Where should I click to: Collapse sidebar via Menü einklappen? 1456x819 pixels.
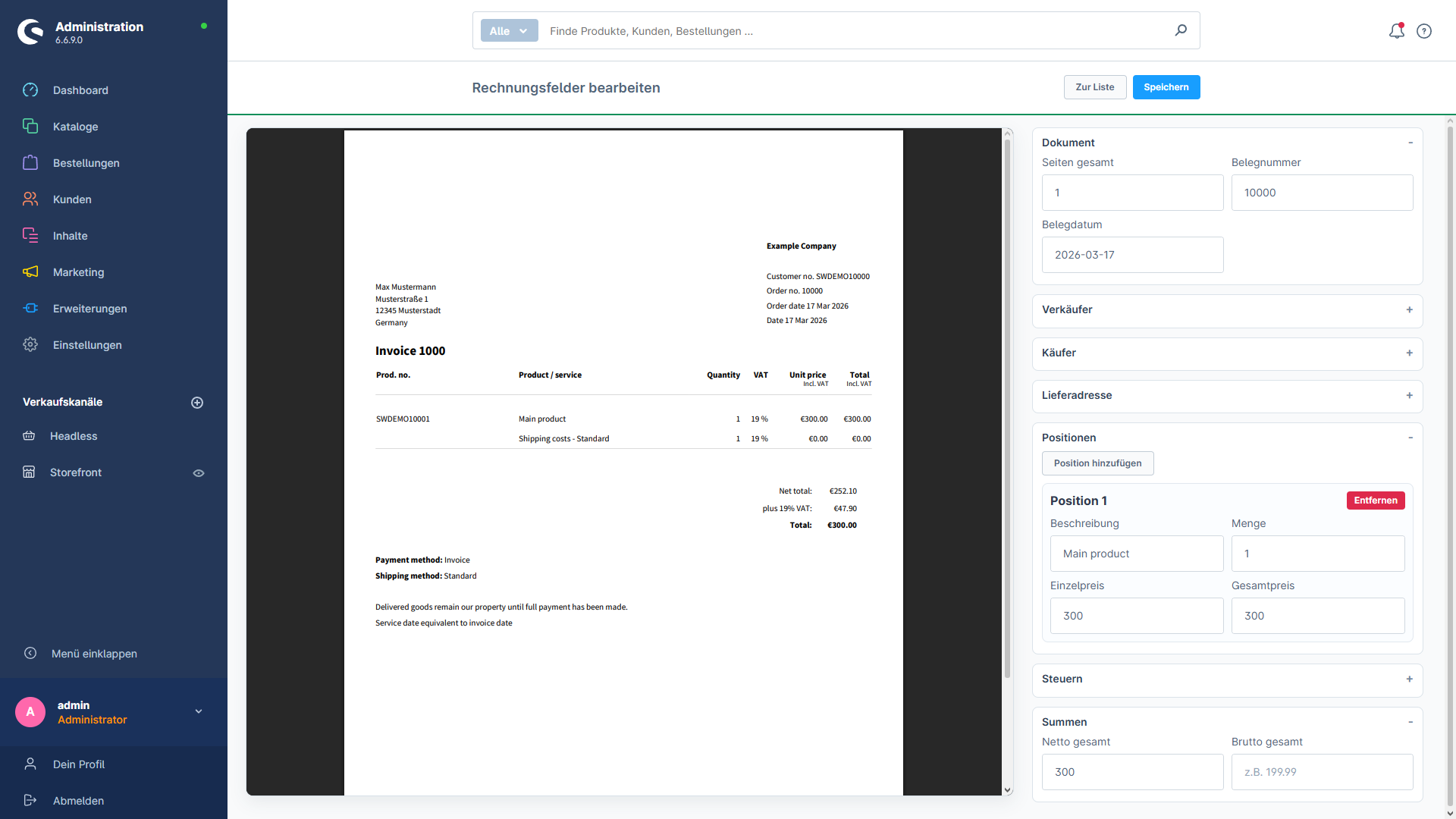pos(93,653)
